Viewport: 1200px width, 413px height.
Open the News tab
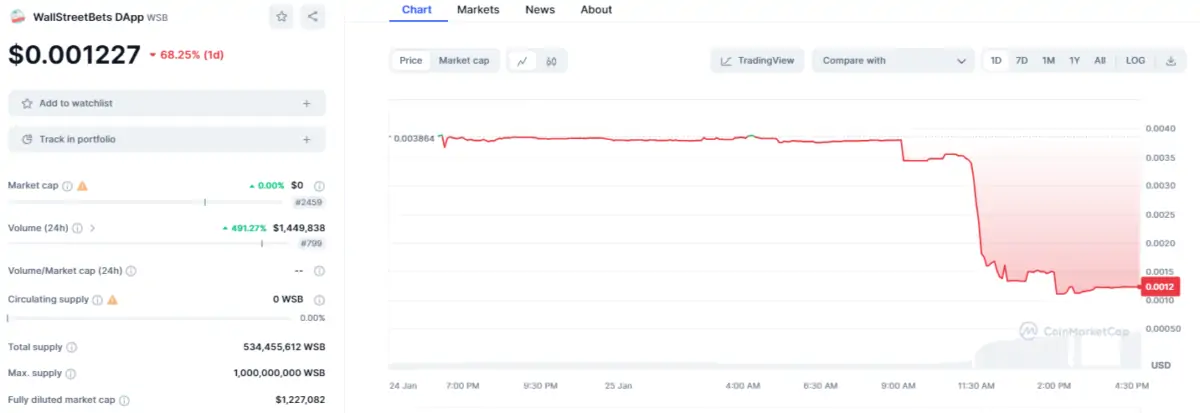click(540, 10)
